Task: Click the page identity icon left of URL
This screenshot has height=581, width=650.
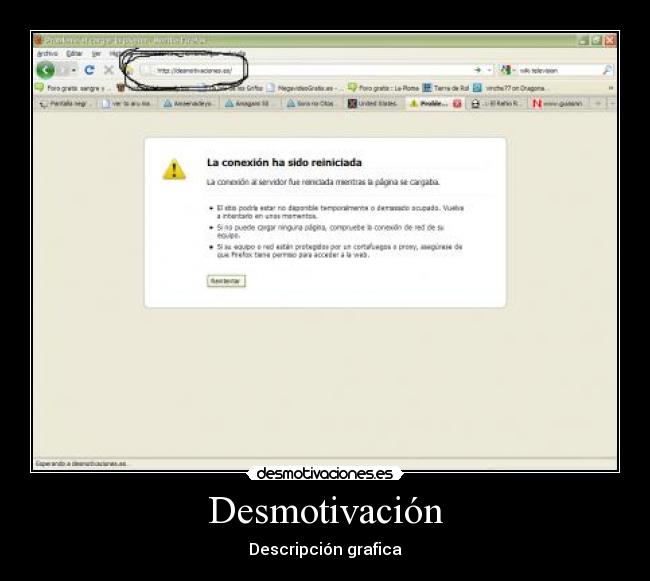Action: click(x=146, y=70)
